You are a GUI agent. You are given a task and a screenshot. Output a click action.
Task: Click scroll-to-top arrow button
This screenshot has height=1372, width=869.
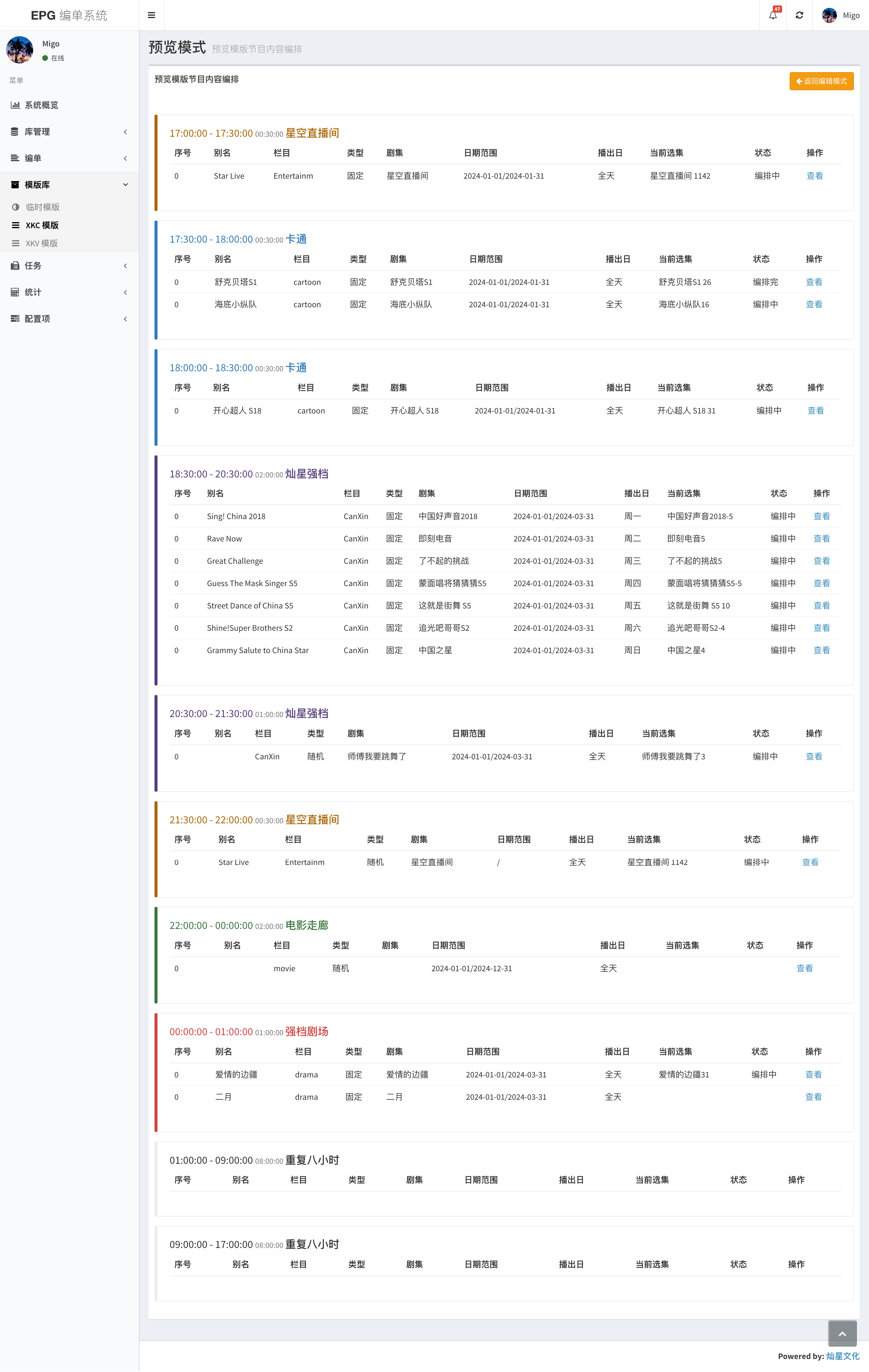point(842,1333)
